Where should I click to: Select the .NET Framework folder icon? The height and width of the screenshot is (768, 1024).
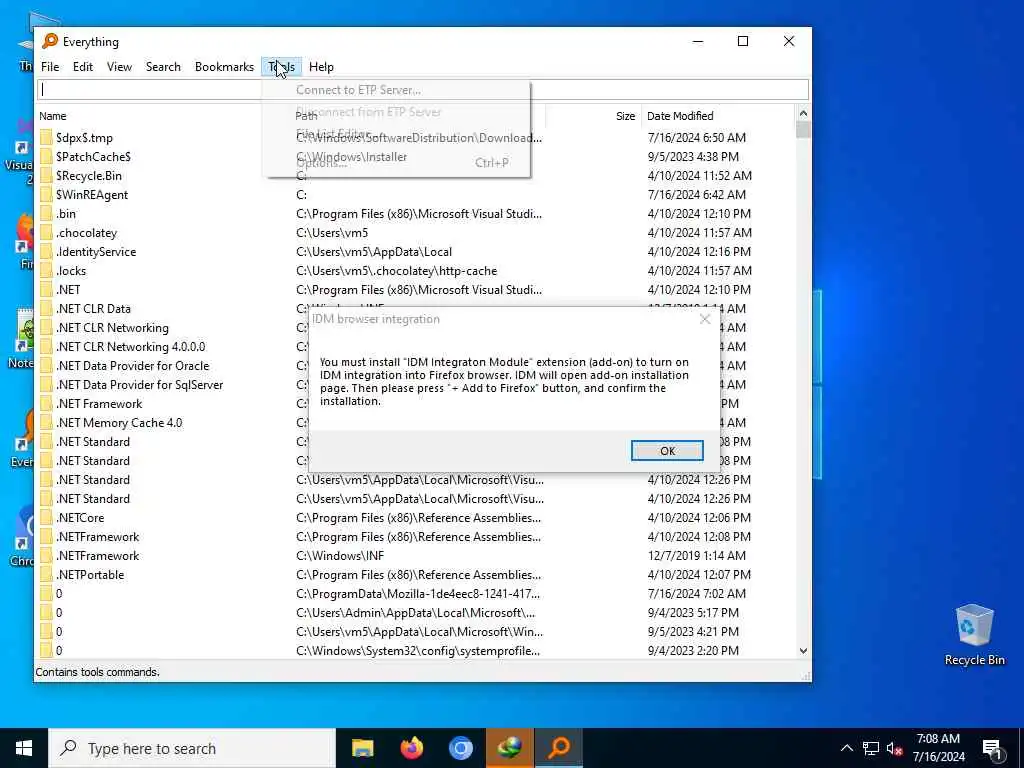[46, 404]
